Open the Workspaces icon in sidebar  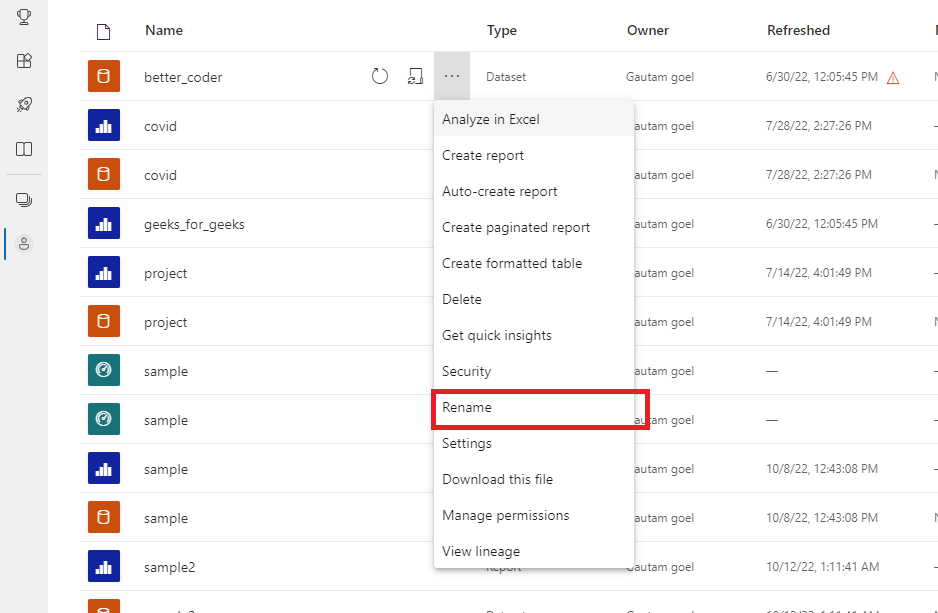(24, 200)
